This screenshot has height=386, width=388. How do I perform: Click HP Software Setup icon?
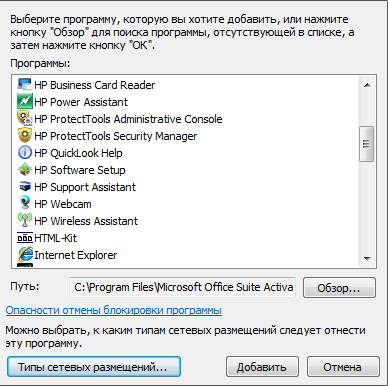point(25,170)
